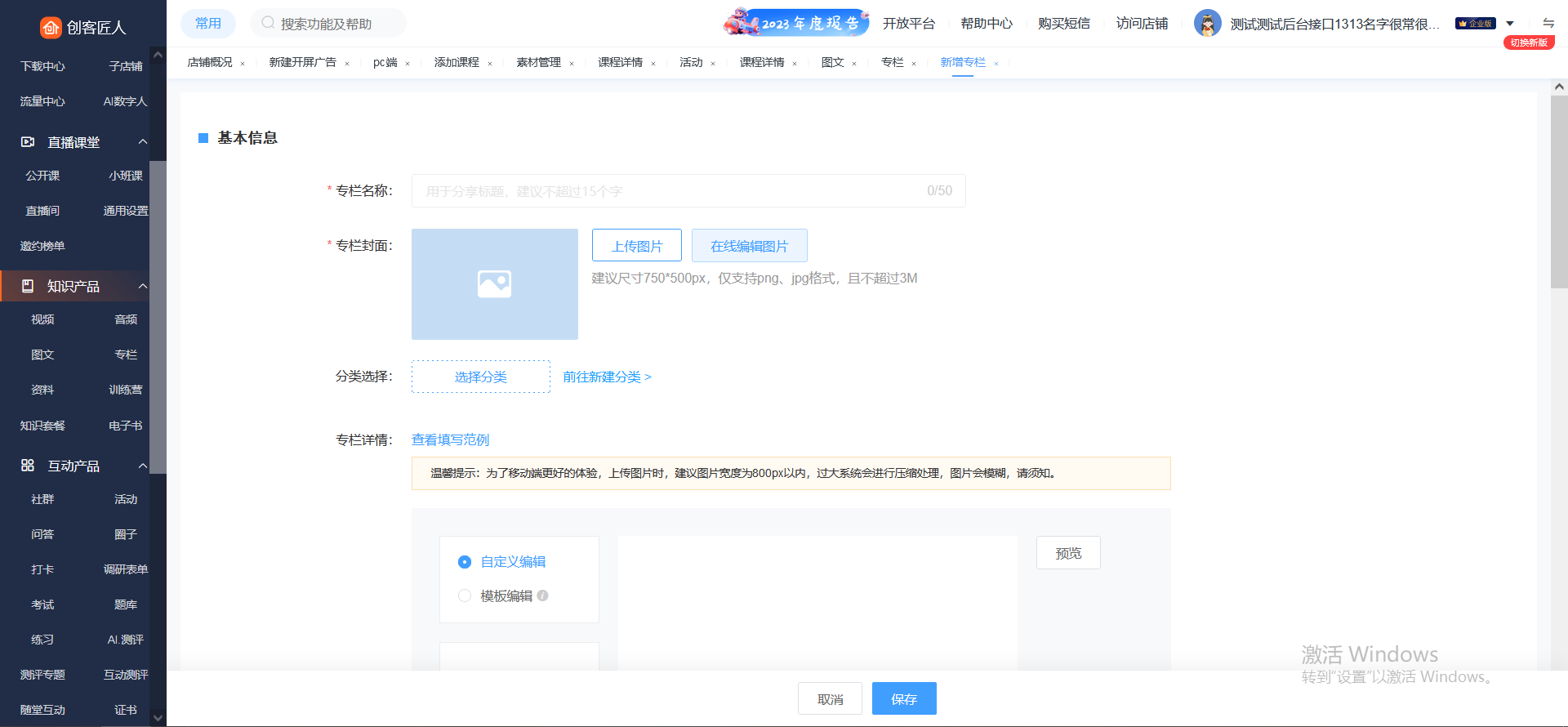1568x727 pixels.
Task: Click the 切换新版 switch badge
Action: (x=1529, y=42)
